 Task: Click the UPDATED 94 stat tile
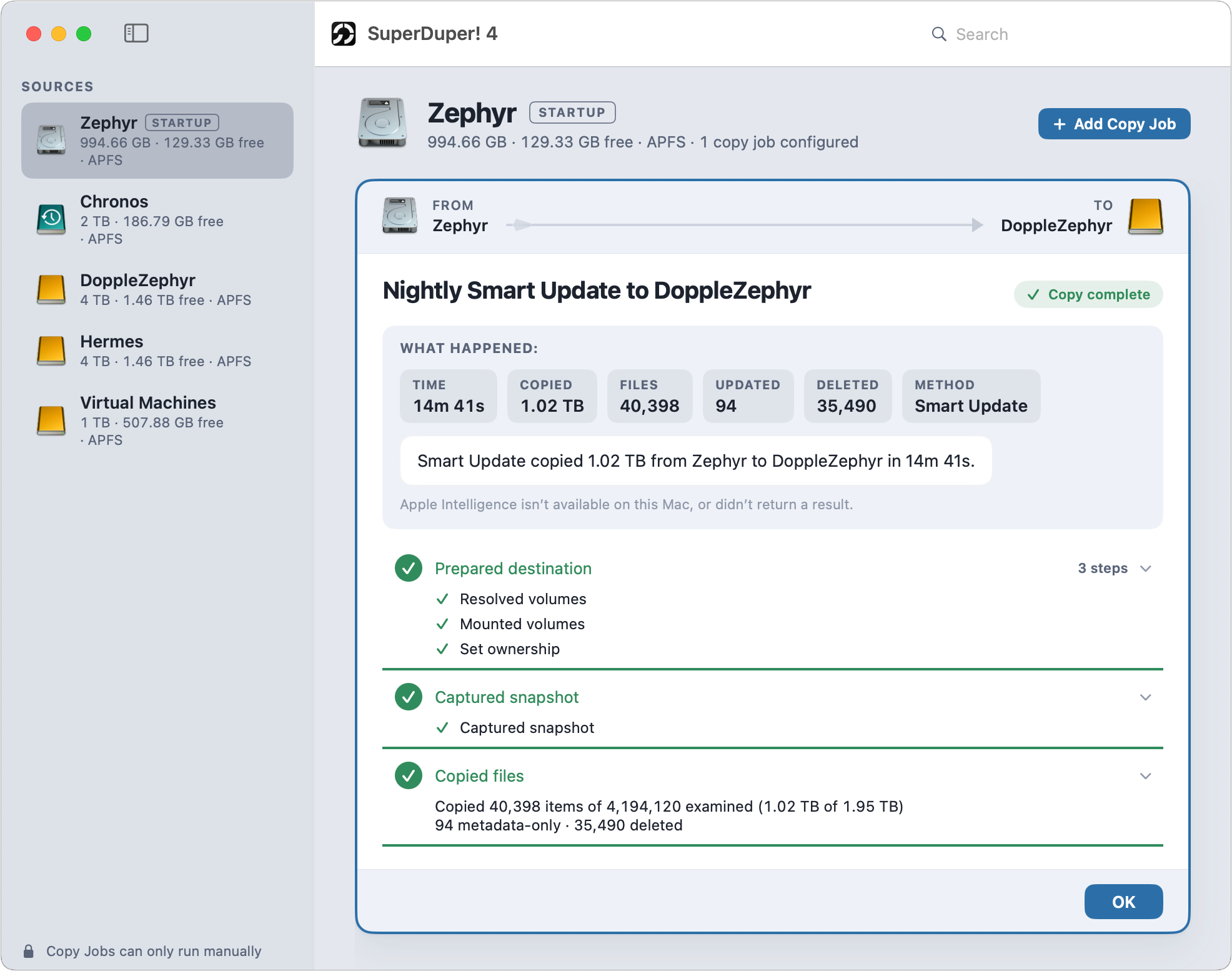(x=748, y=396)
